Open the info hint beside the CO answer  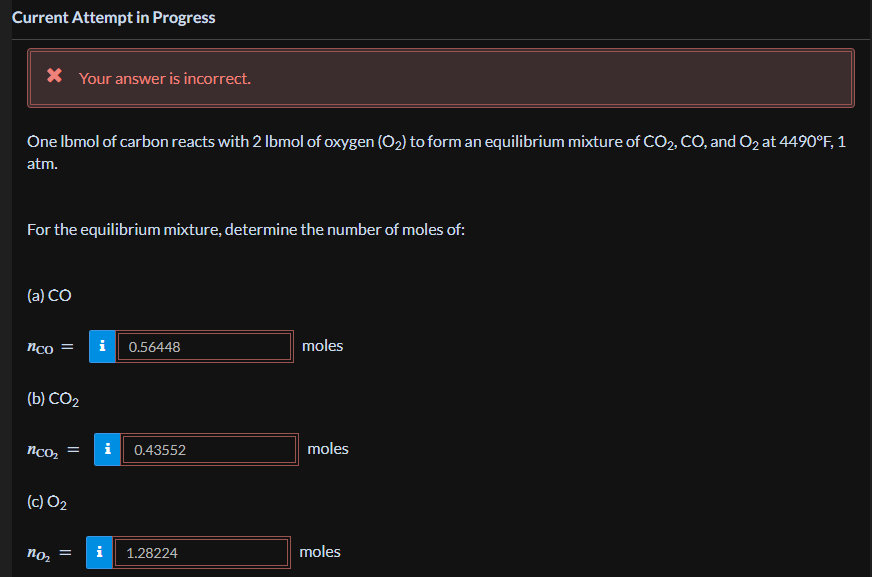coord(101,346)
